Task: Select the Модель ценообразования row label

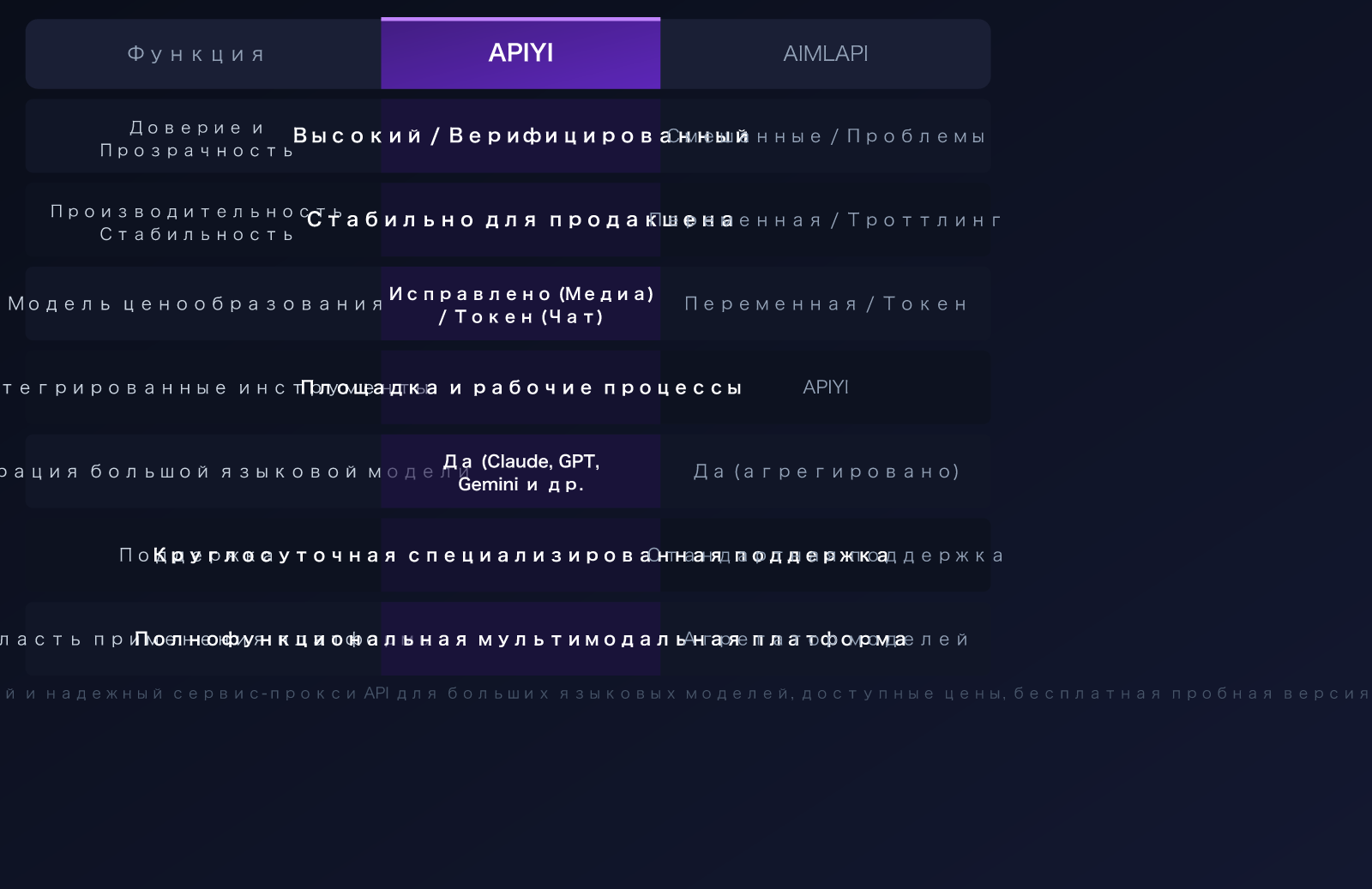Action: click(x=196, y=303)
